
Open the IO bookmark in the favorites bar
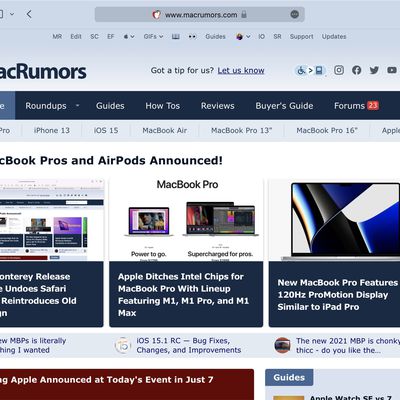point(262,37)
